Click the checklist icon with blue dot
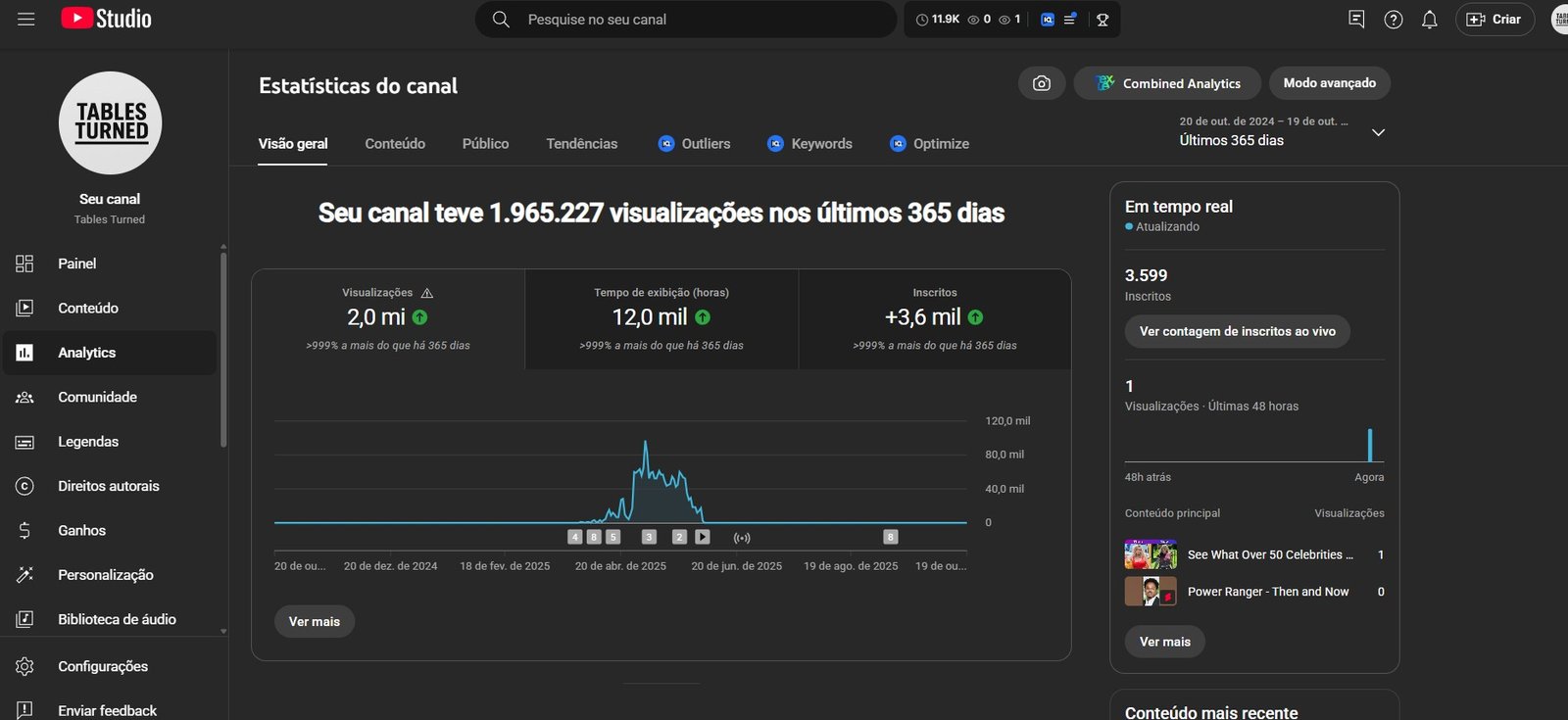The height and width of the screenshot is (720, 1568). (x=1070, y=20)
